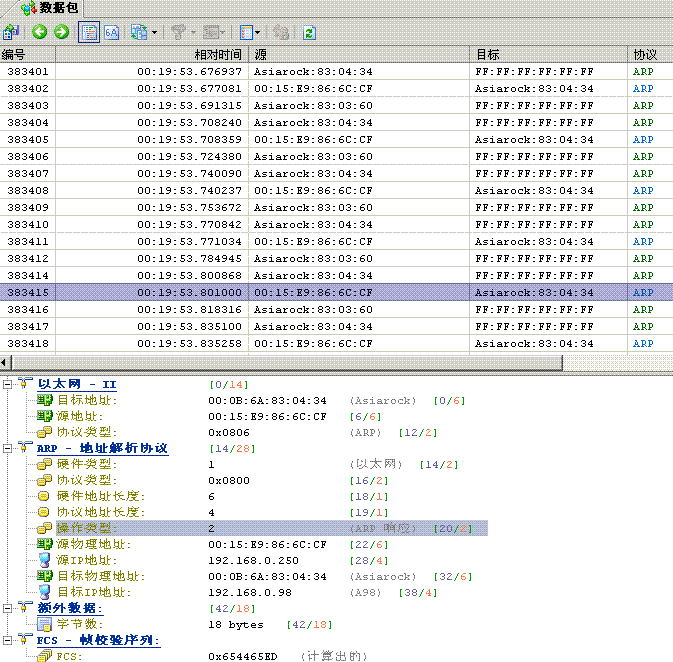Collapse the ARP - 地址解析协议 tree node

[x=8, y=449]
